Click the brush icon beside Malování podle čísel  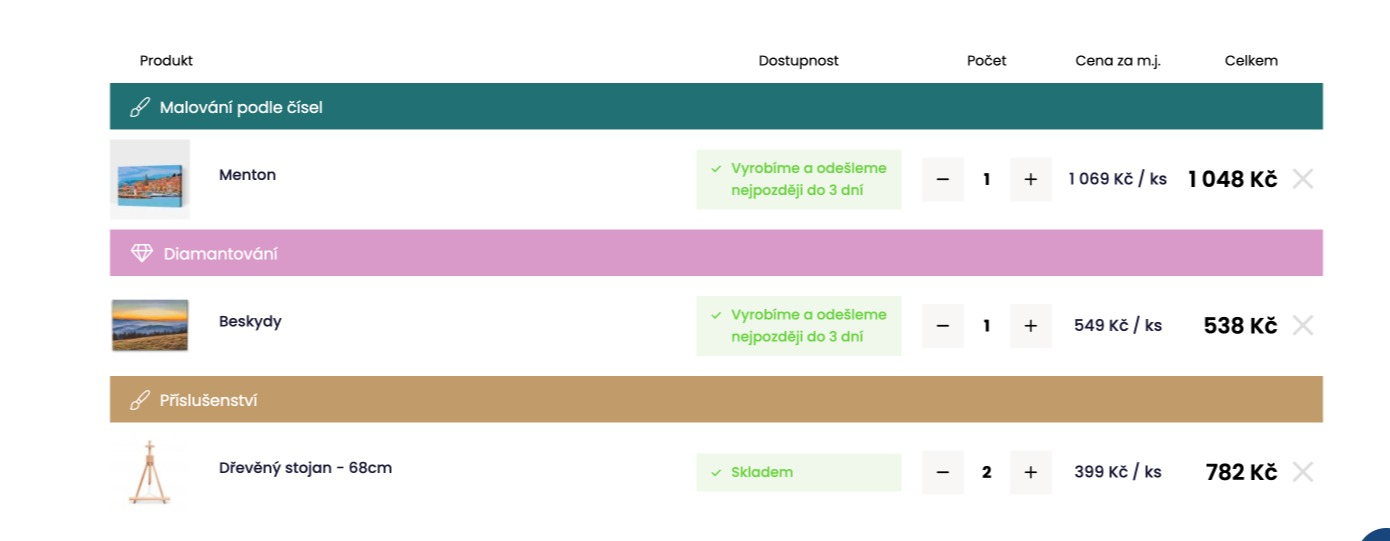coord(140,107)
